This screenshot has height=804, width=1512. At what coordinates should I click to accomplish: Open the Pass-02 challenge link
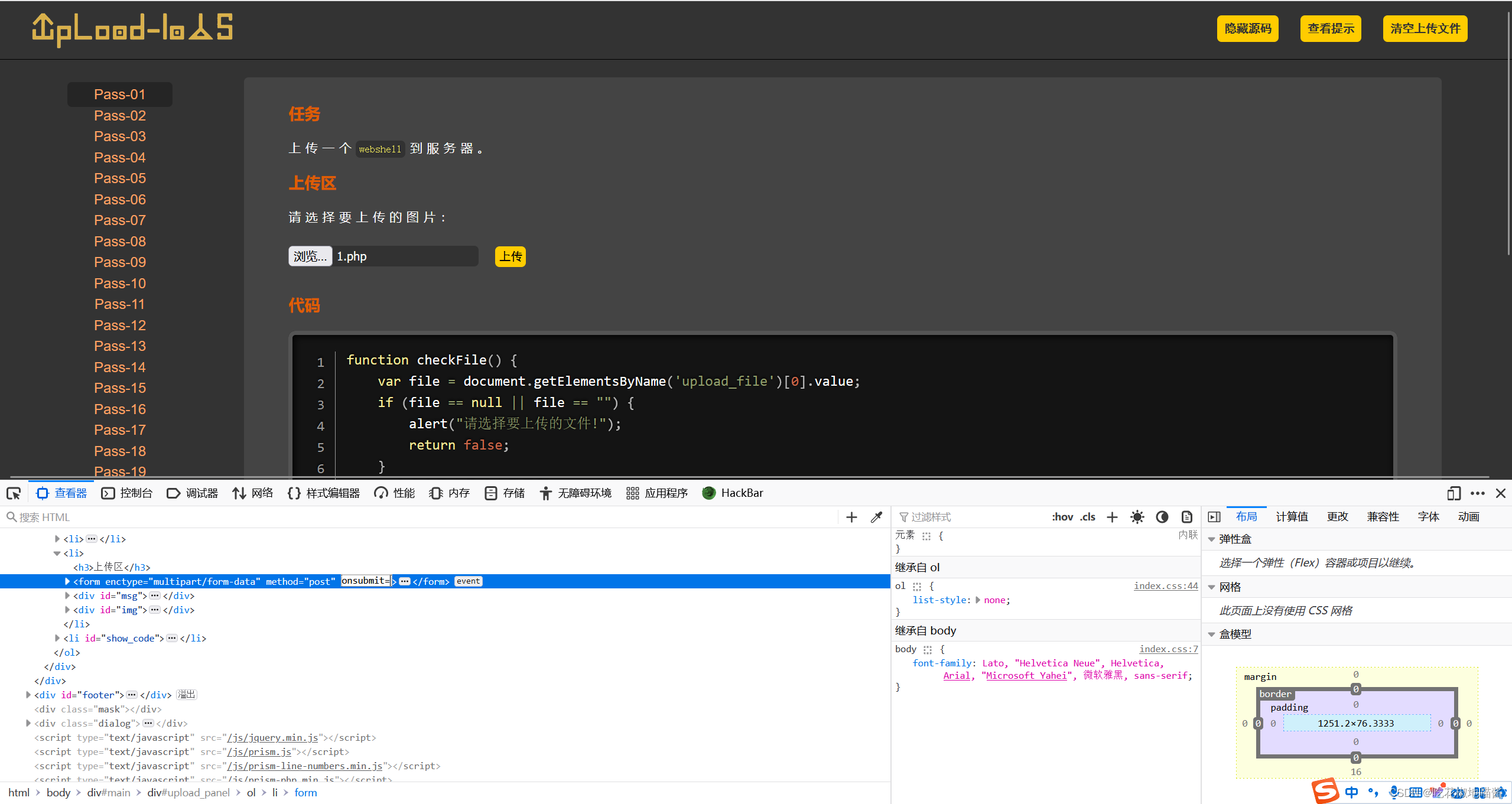point(120,116)
